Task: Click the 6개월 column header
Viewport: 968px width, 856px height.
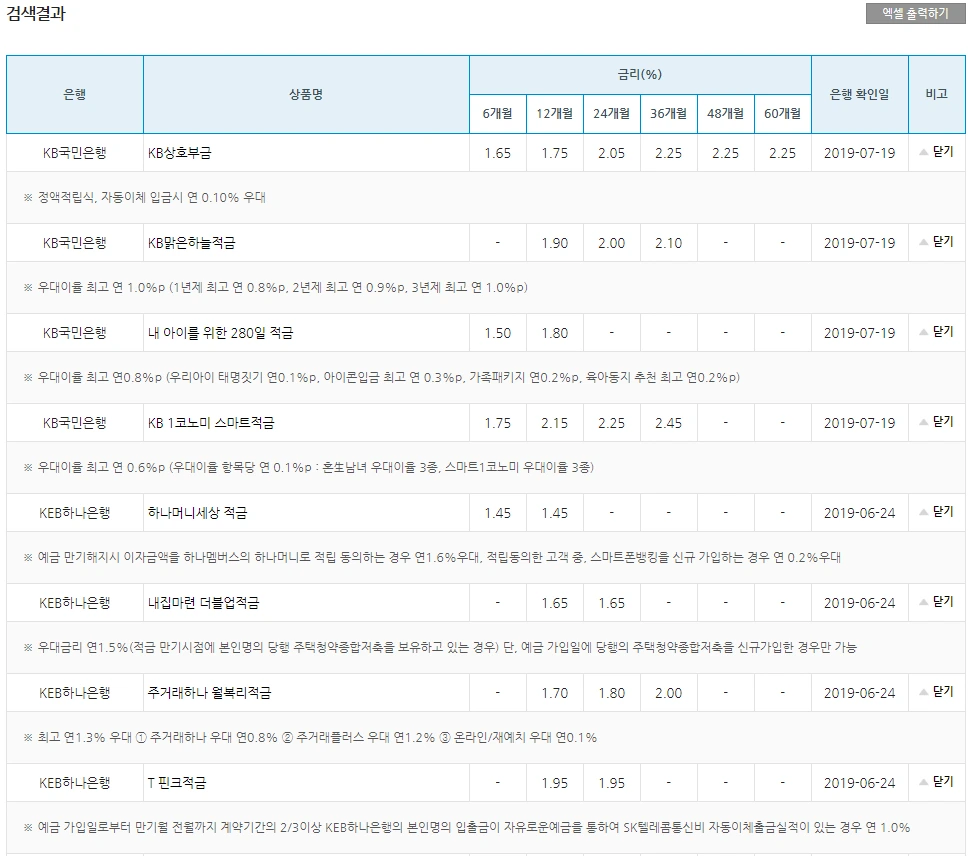Action: pos(498,114)
